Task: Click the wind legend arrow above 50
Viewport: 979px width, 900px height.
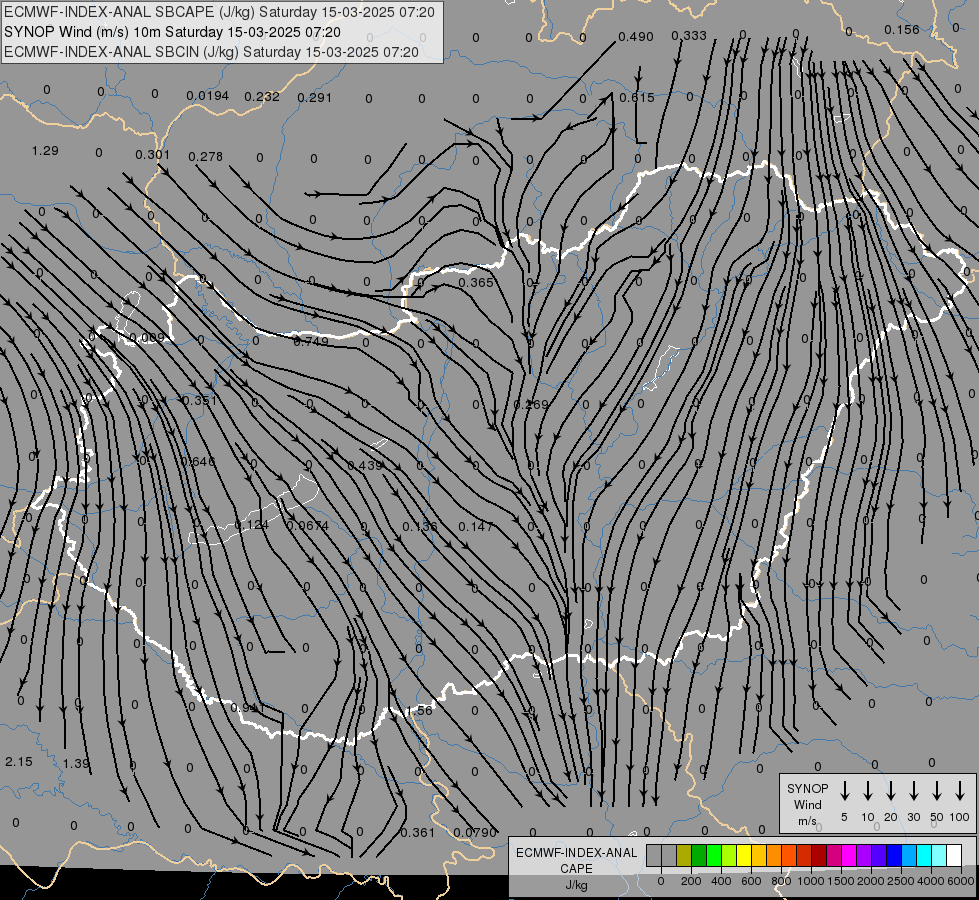Action: tap(937, 791)
